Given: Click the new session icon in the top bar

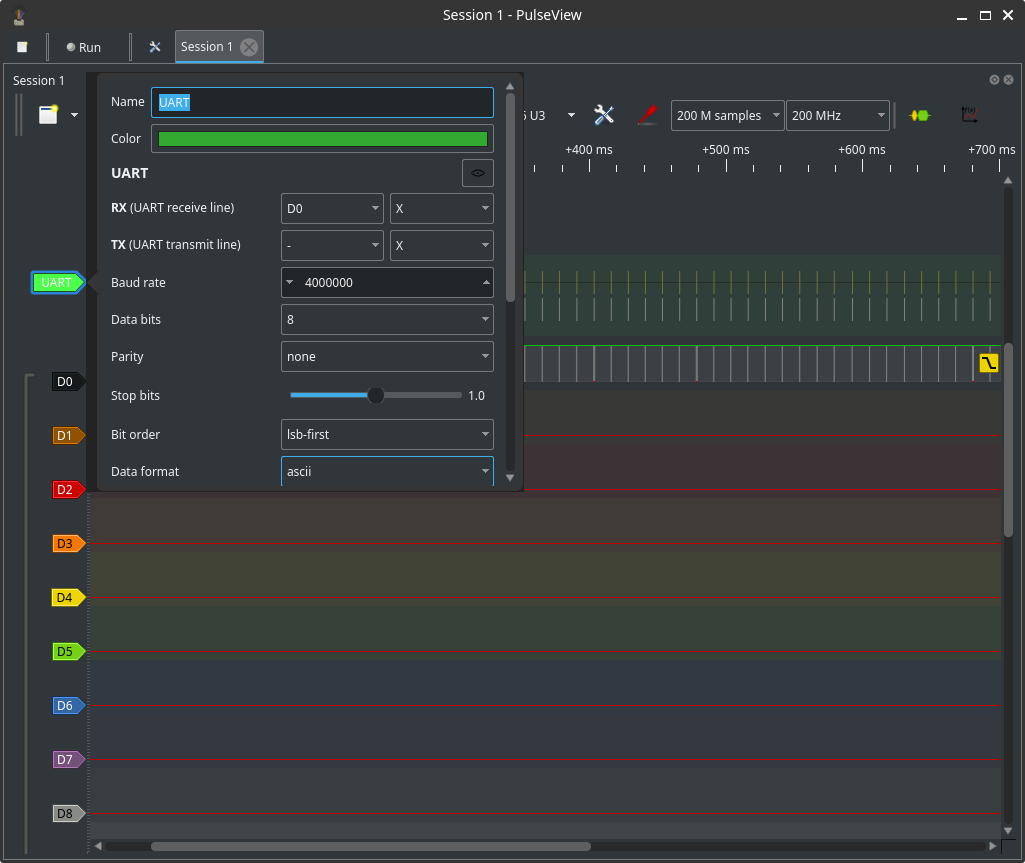Looking at the screenshot, I should 22,47.
